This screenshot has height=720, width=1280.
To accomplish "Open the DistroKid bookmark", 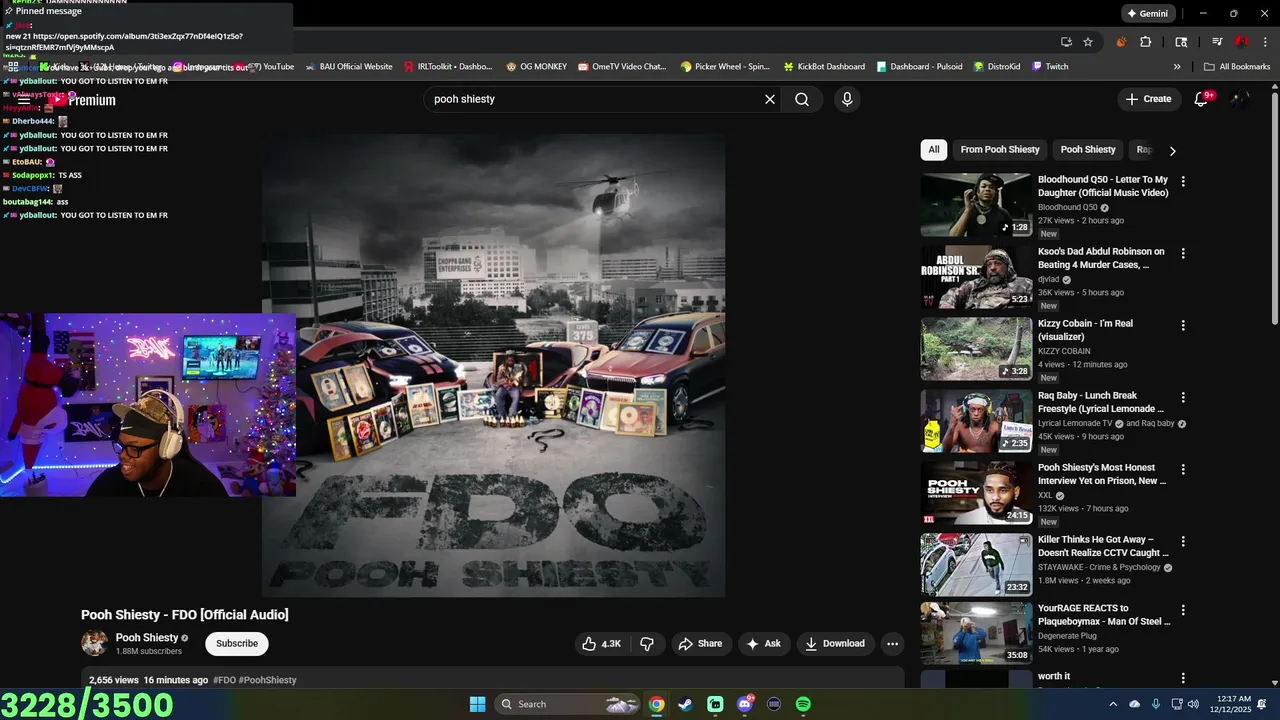I will coord(995,67).
